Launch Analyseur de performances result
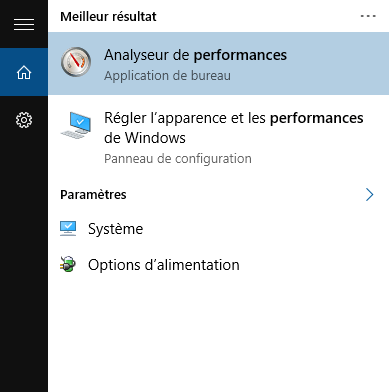 (x=218, y=63)
